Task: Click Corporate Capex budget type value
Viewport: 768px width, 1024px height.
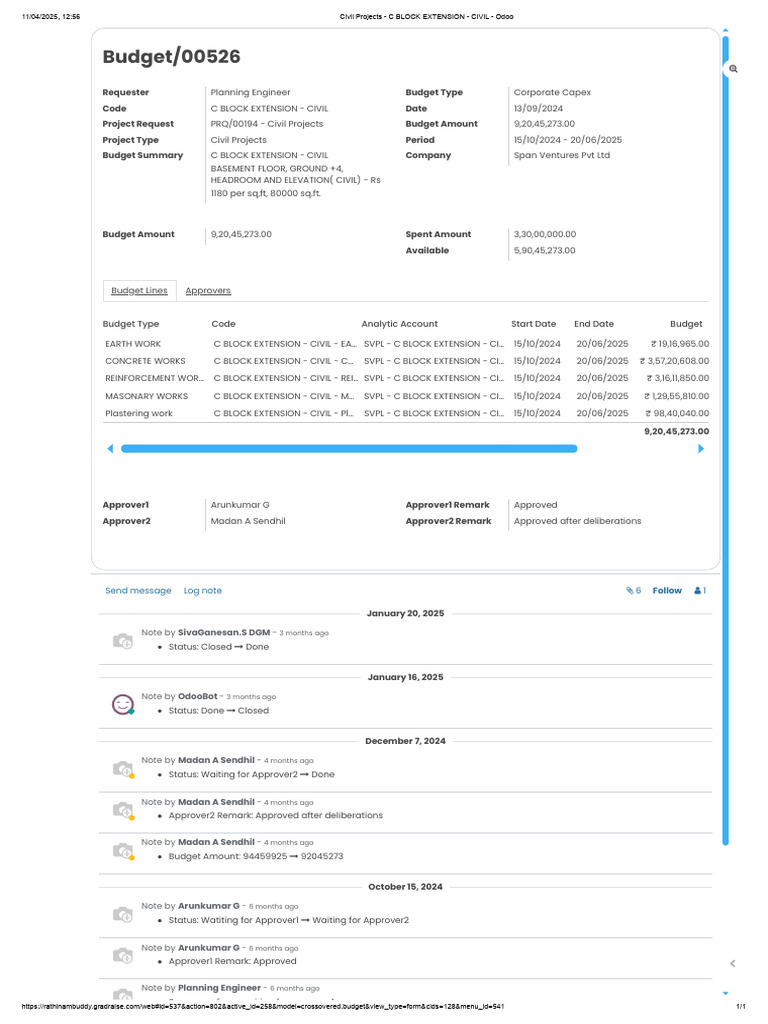Action: [x=552, y=93]
